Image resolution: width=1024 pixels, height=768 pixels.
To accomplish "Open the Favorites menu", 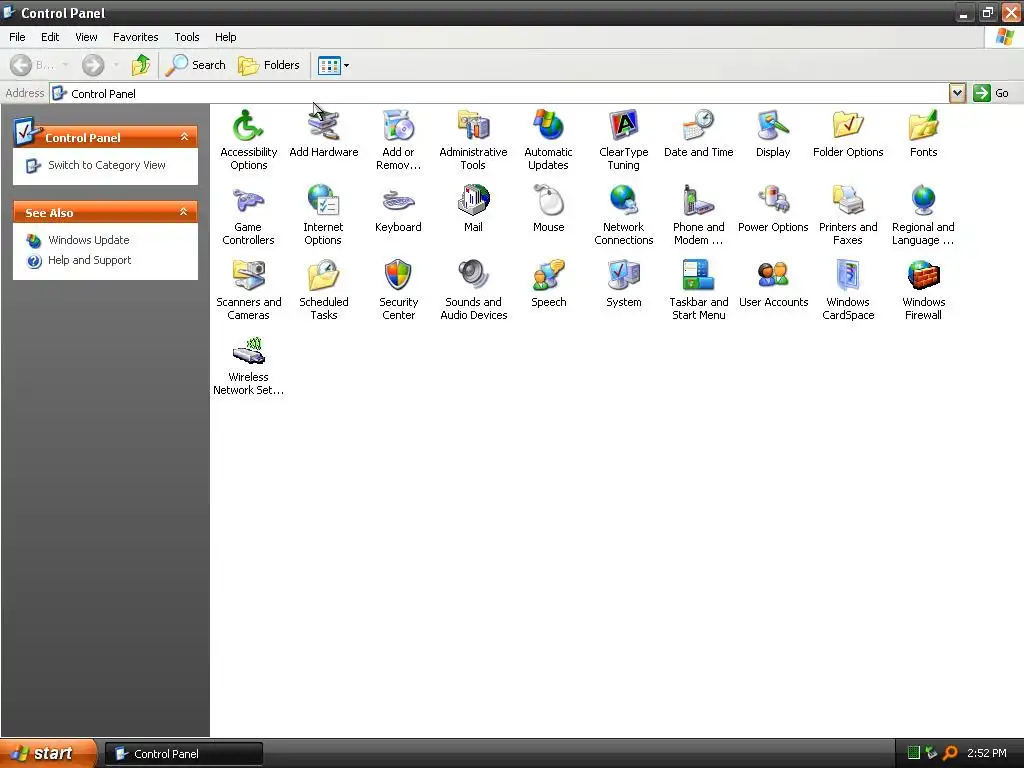I will tap(135, 37).
